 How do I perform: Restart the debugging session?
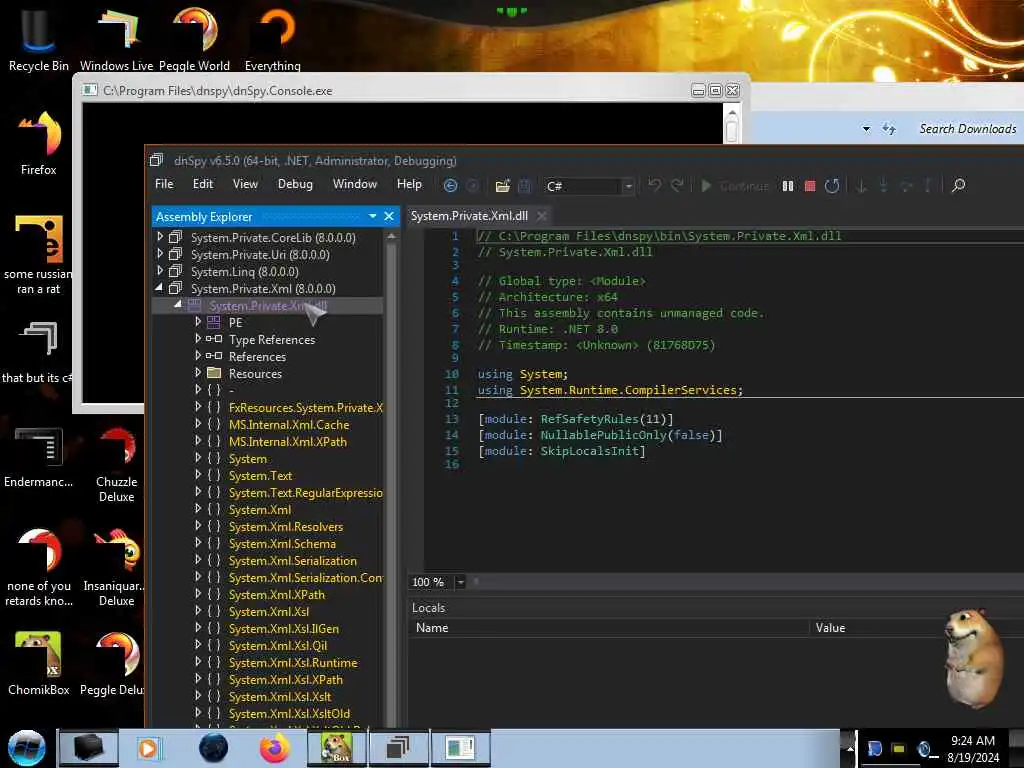[831, 186]
